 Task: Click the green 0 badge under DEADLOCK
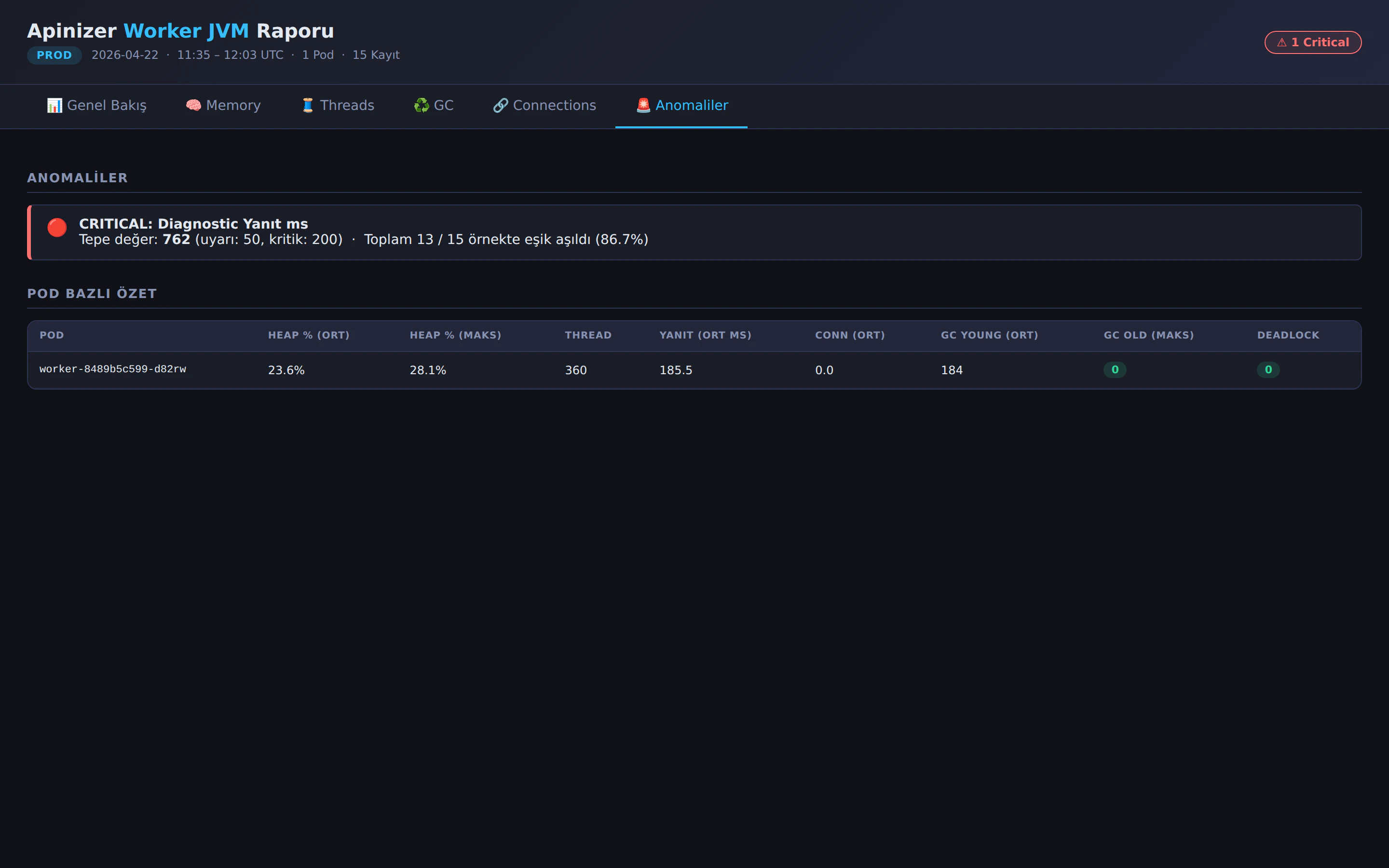1269,370
